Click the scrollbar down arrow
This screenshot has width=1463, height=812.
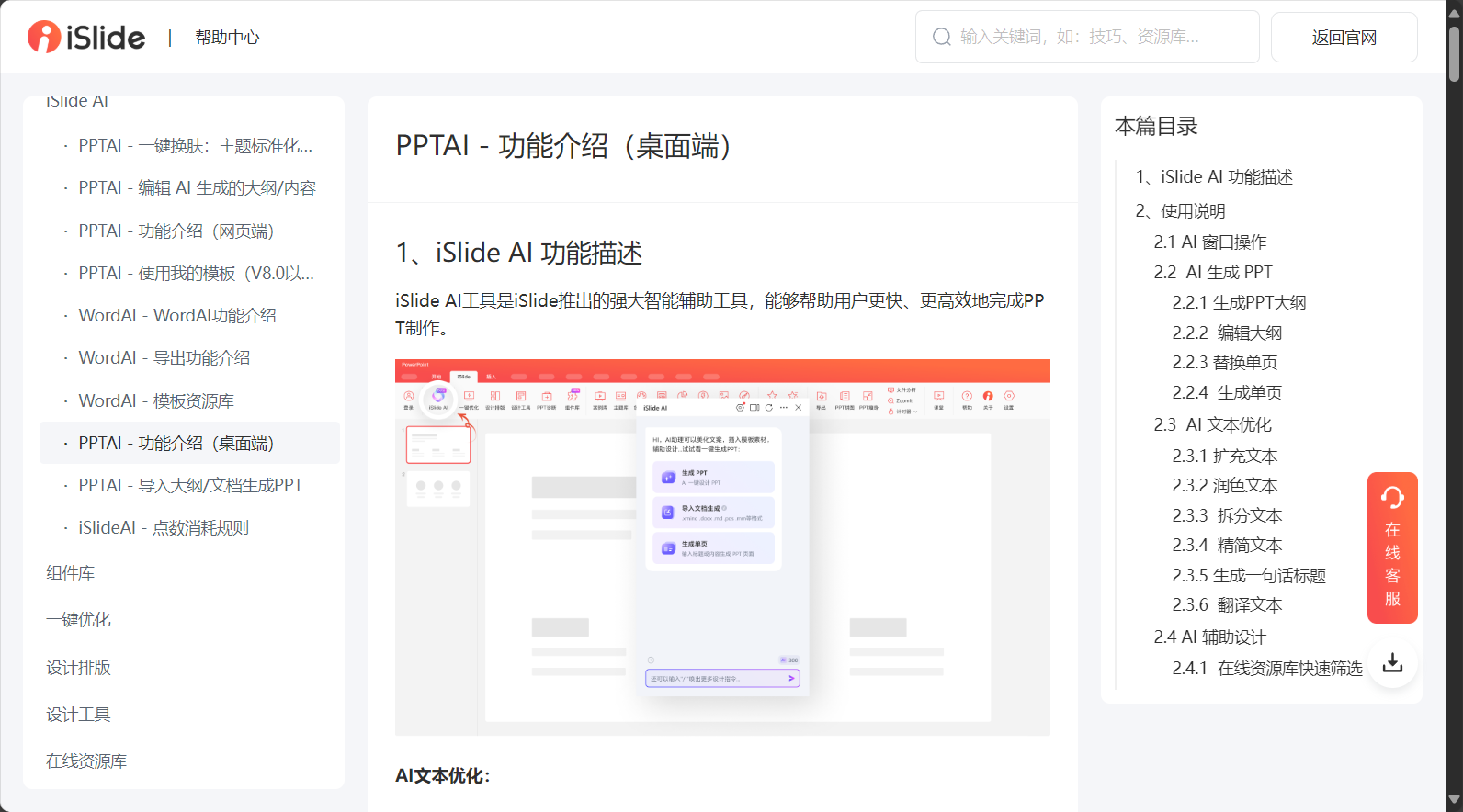(x=1454, y=800)
